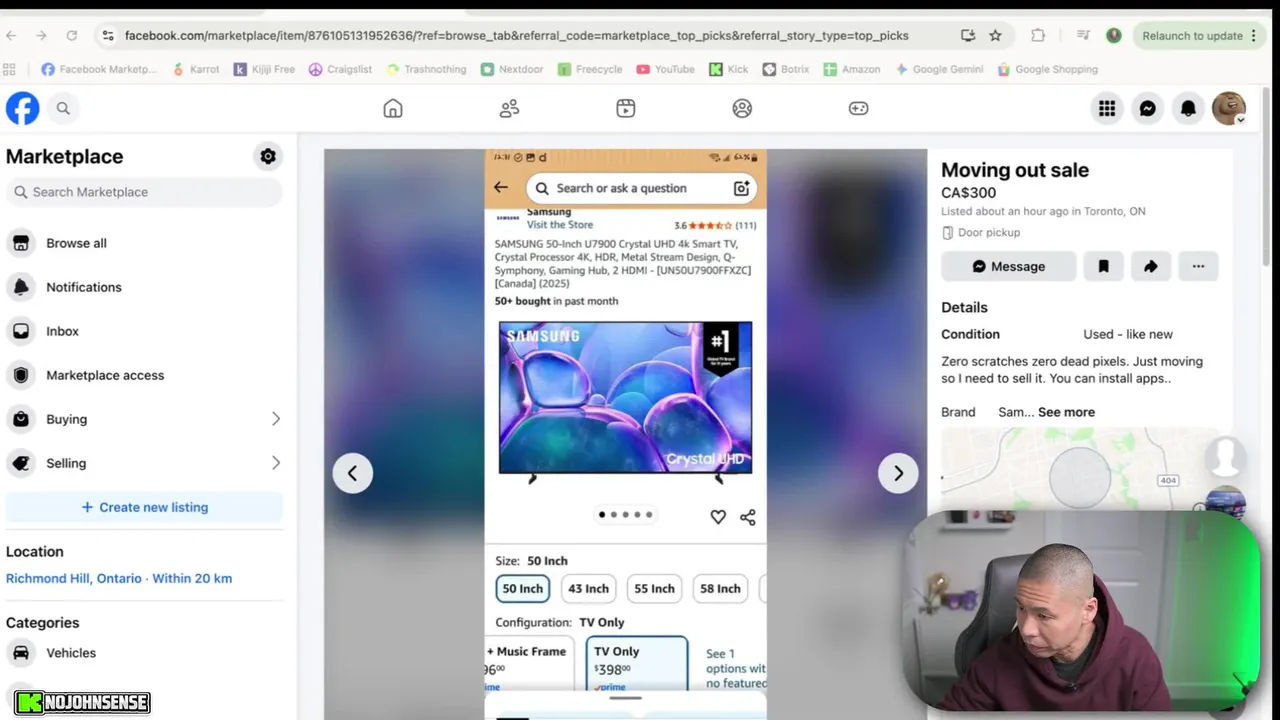
Task: Click the Message seller button
Action: click(1008, 266)
